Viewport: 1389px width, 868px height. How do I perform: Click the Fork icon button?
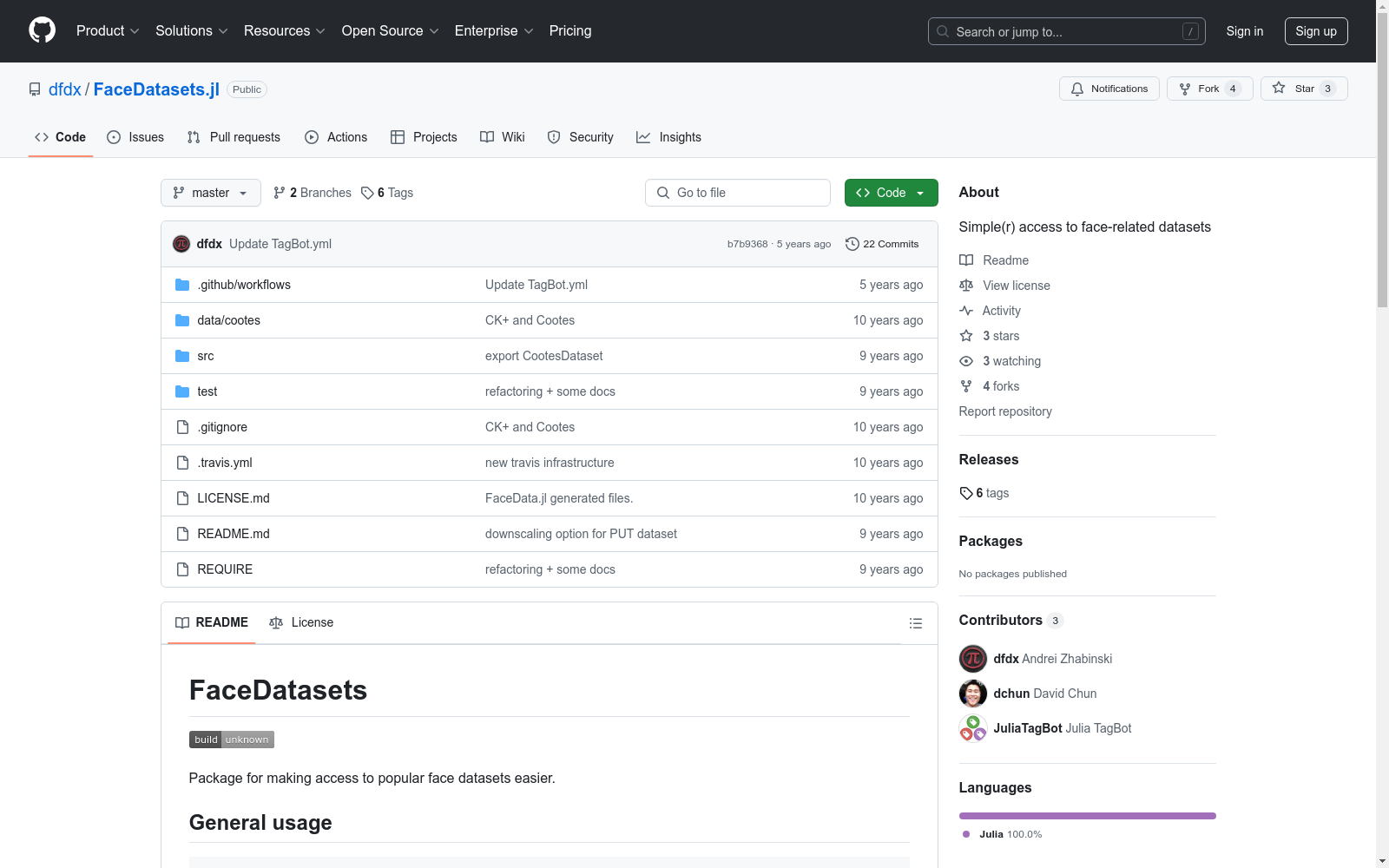(1210, 89)
